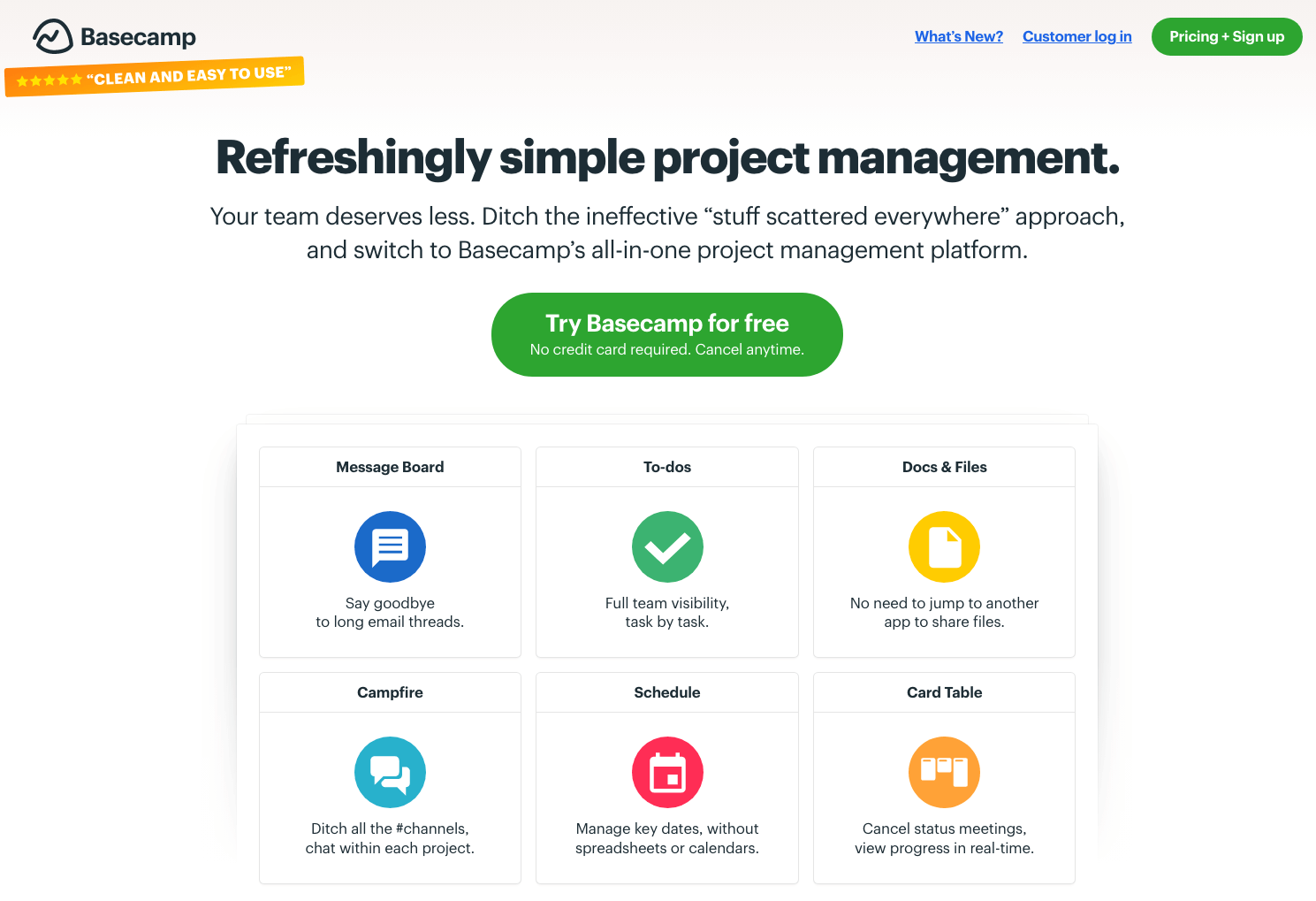Viewport: 1316px width, 901px height.
Task: Click the Basecamp wordmark text
Action: click(138, 37)
